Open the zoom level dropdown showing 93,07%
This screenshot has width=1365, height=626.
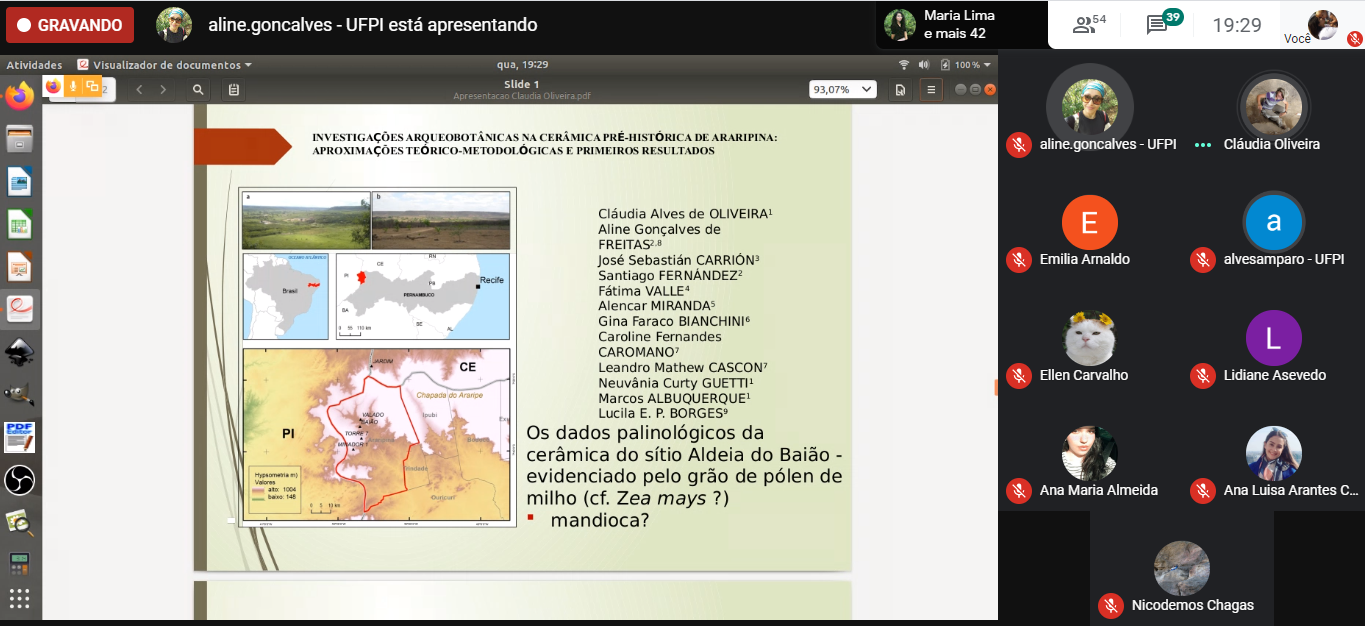pos(843,89)
